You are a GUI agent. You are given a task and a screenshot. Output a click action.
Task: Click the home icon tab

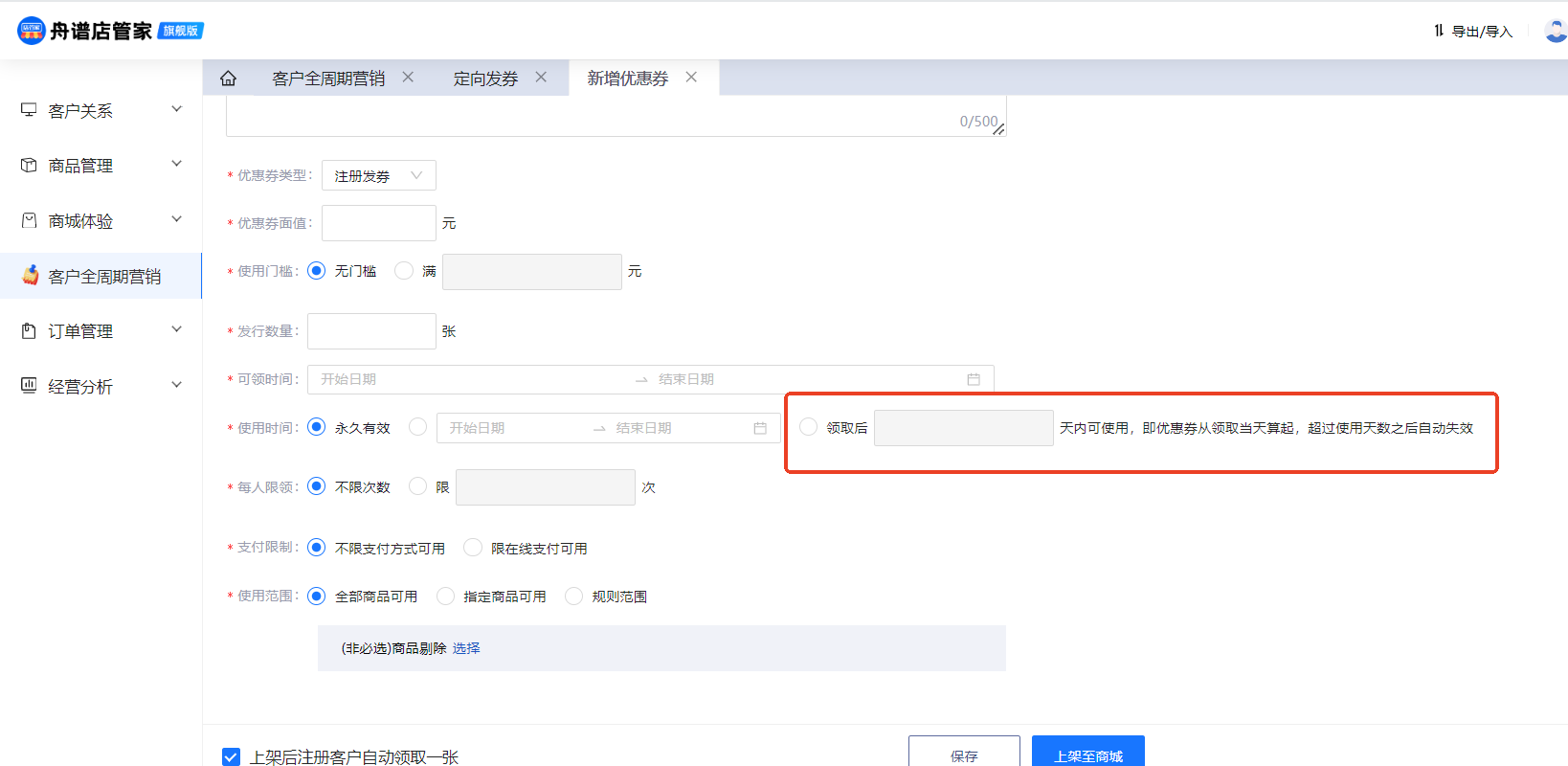(228, 79)
